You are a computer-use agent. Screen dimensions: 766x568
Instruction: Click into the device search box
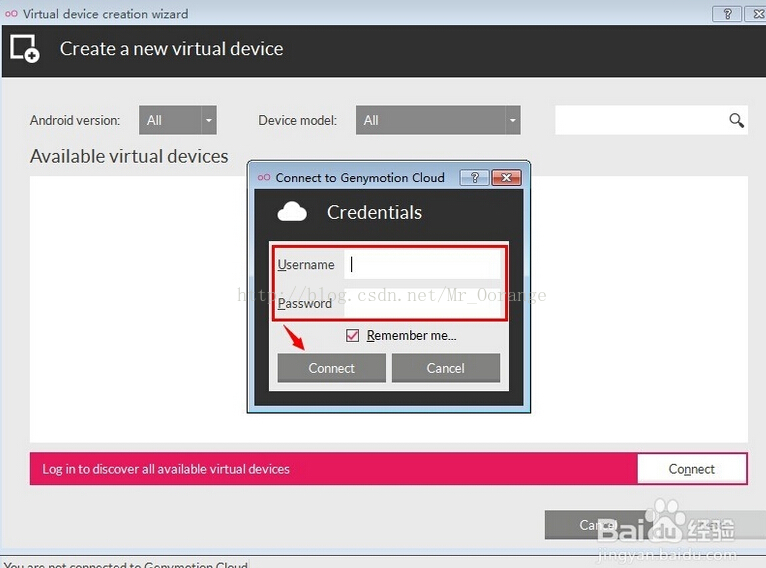tap(651, 120)
